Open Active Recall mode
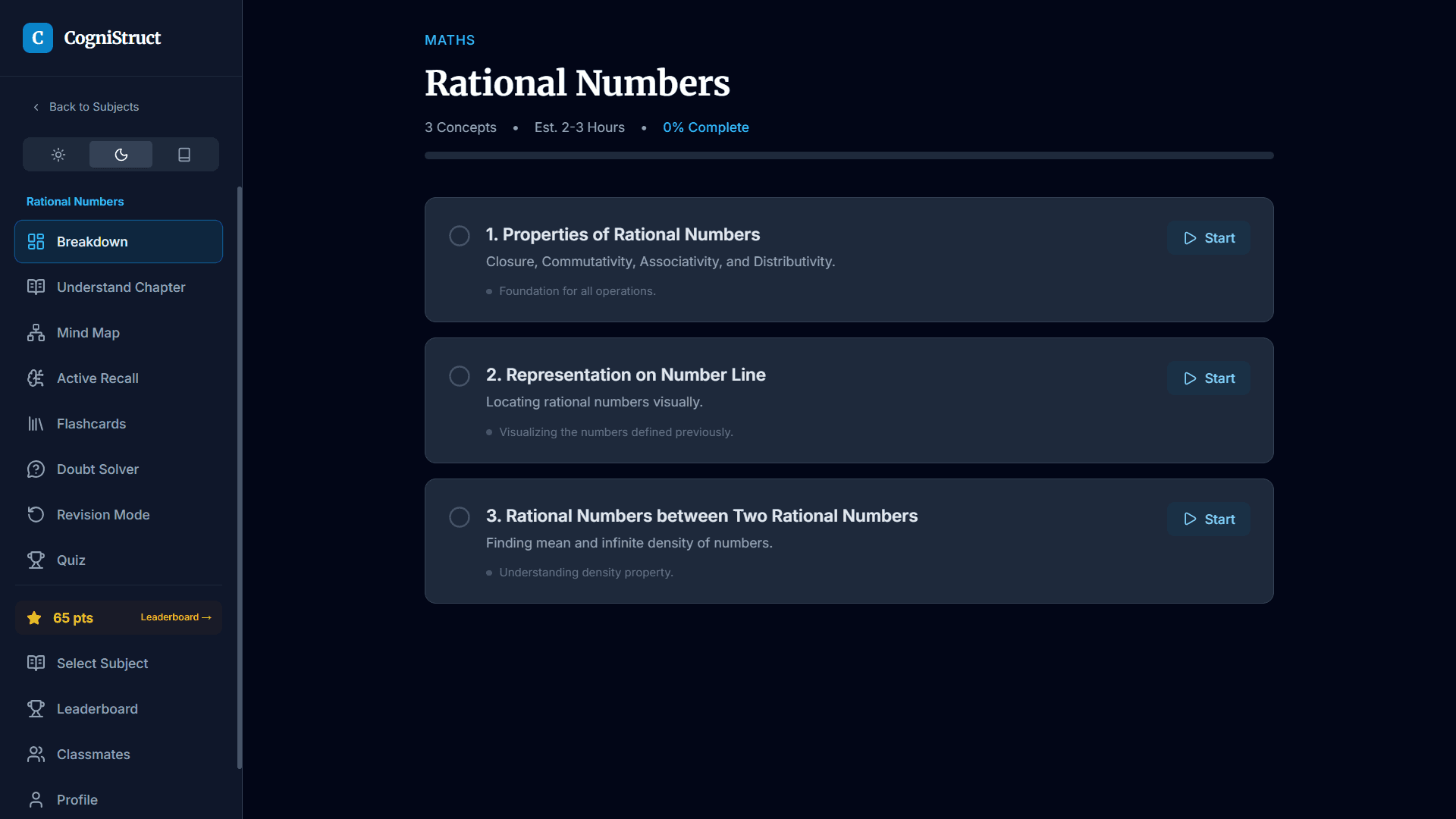Viewport: 1456px width, 819px height. pos(97,378)
